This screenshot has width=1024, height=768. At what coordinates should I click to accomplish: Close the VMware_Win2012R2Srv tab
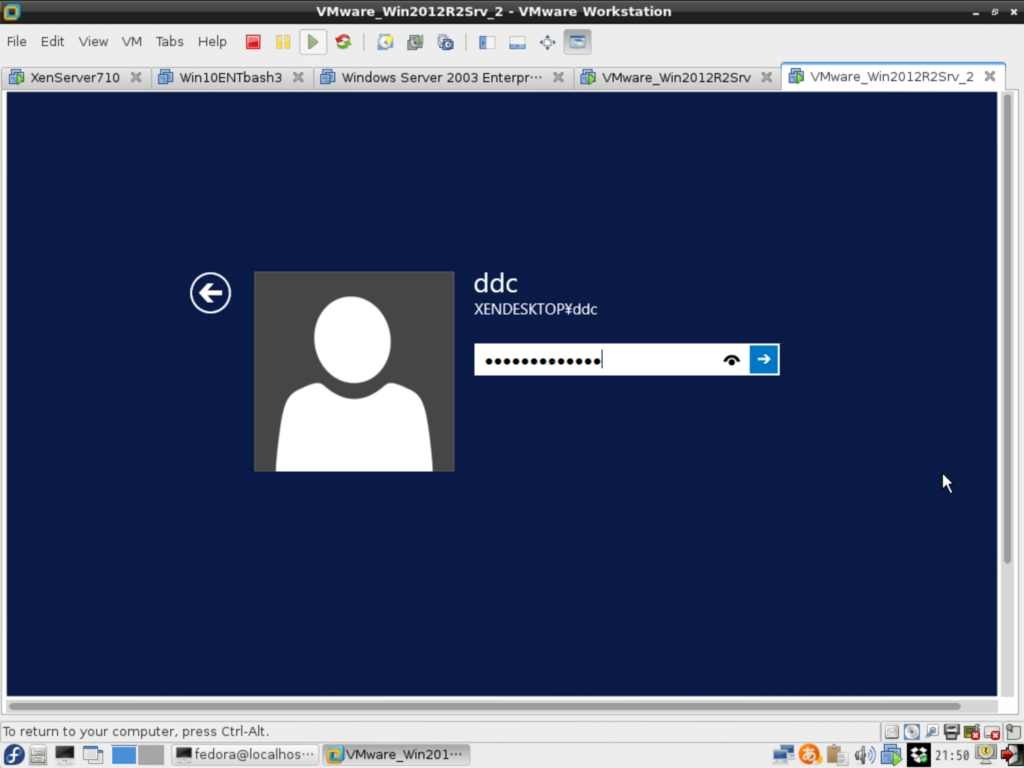767,77
